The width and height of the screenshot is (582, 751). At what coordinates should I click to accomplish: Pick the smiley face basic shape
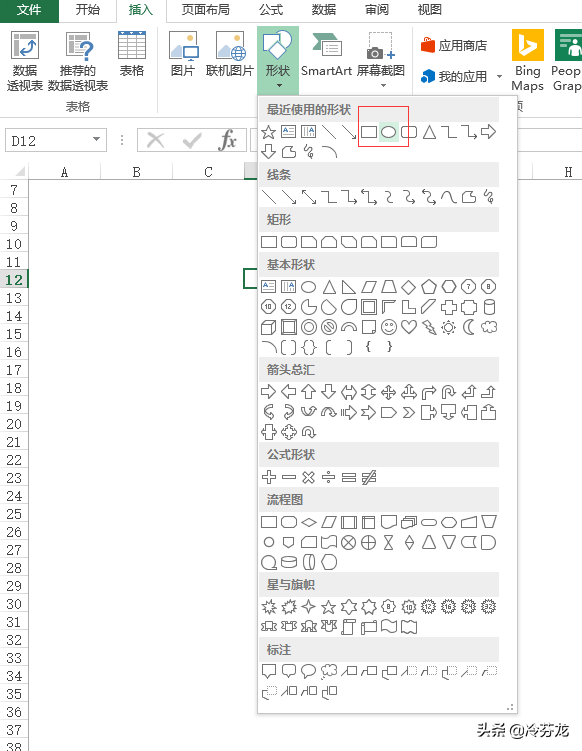pyautogui.click(x=388, y=327)
